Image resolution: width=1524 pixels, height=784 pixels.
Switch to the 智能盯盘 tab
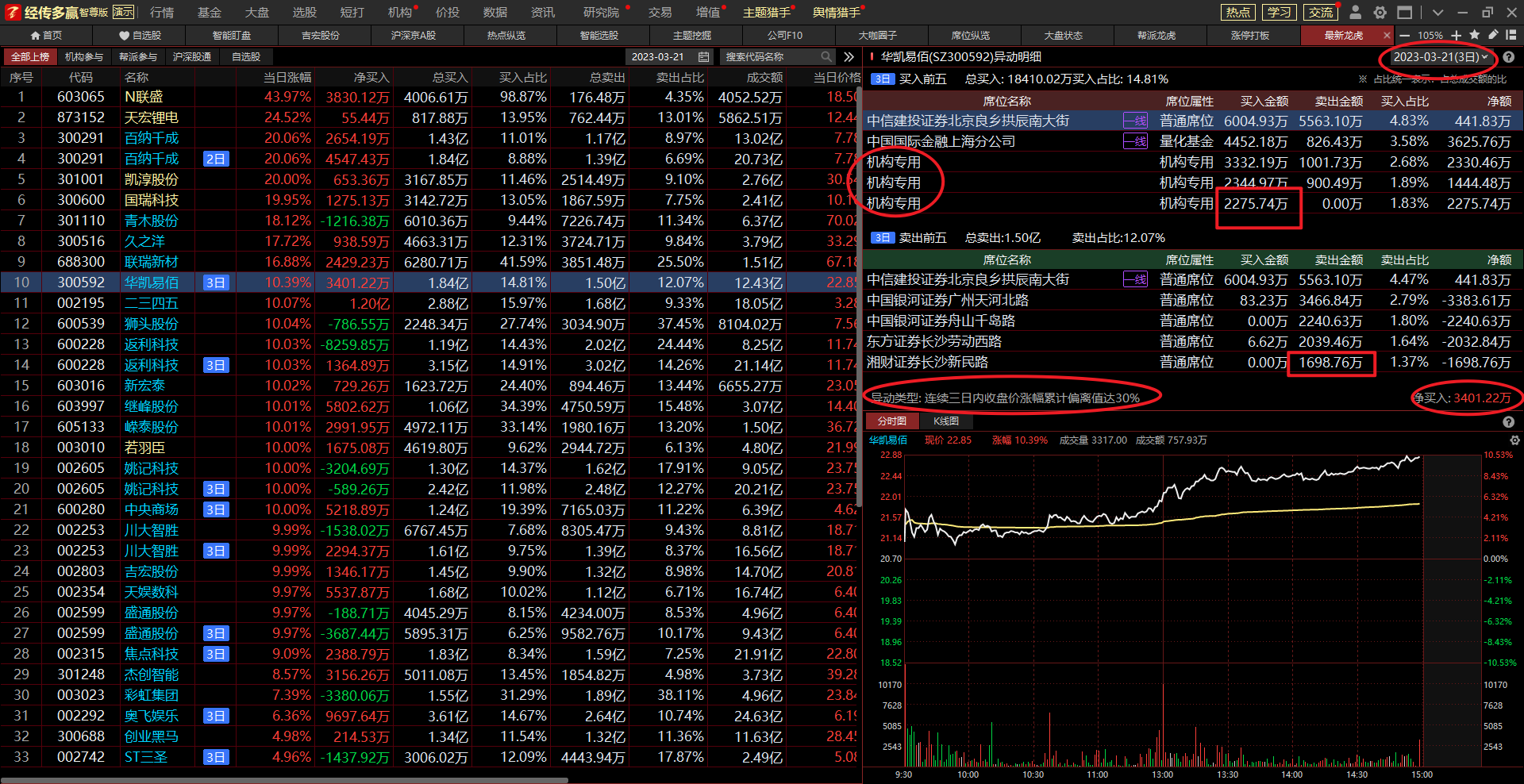point(232,35)
